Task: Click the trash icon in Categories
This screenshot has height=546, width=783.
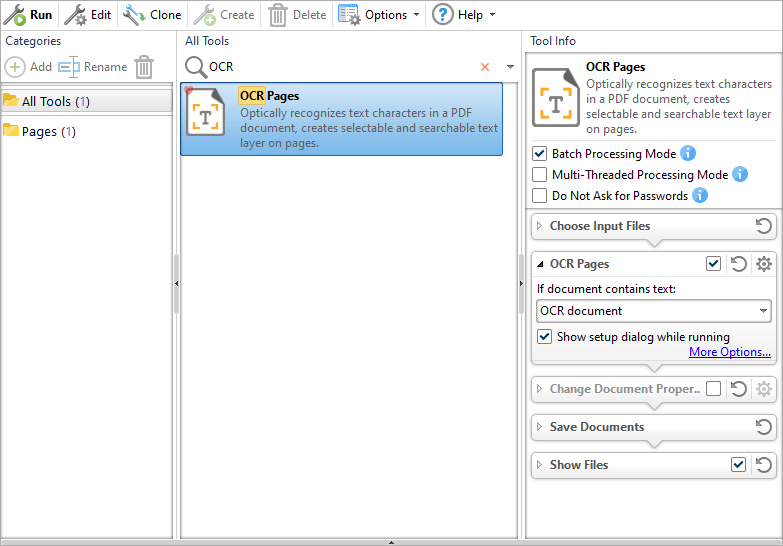Action: 144,67
